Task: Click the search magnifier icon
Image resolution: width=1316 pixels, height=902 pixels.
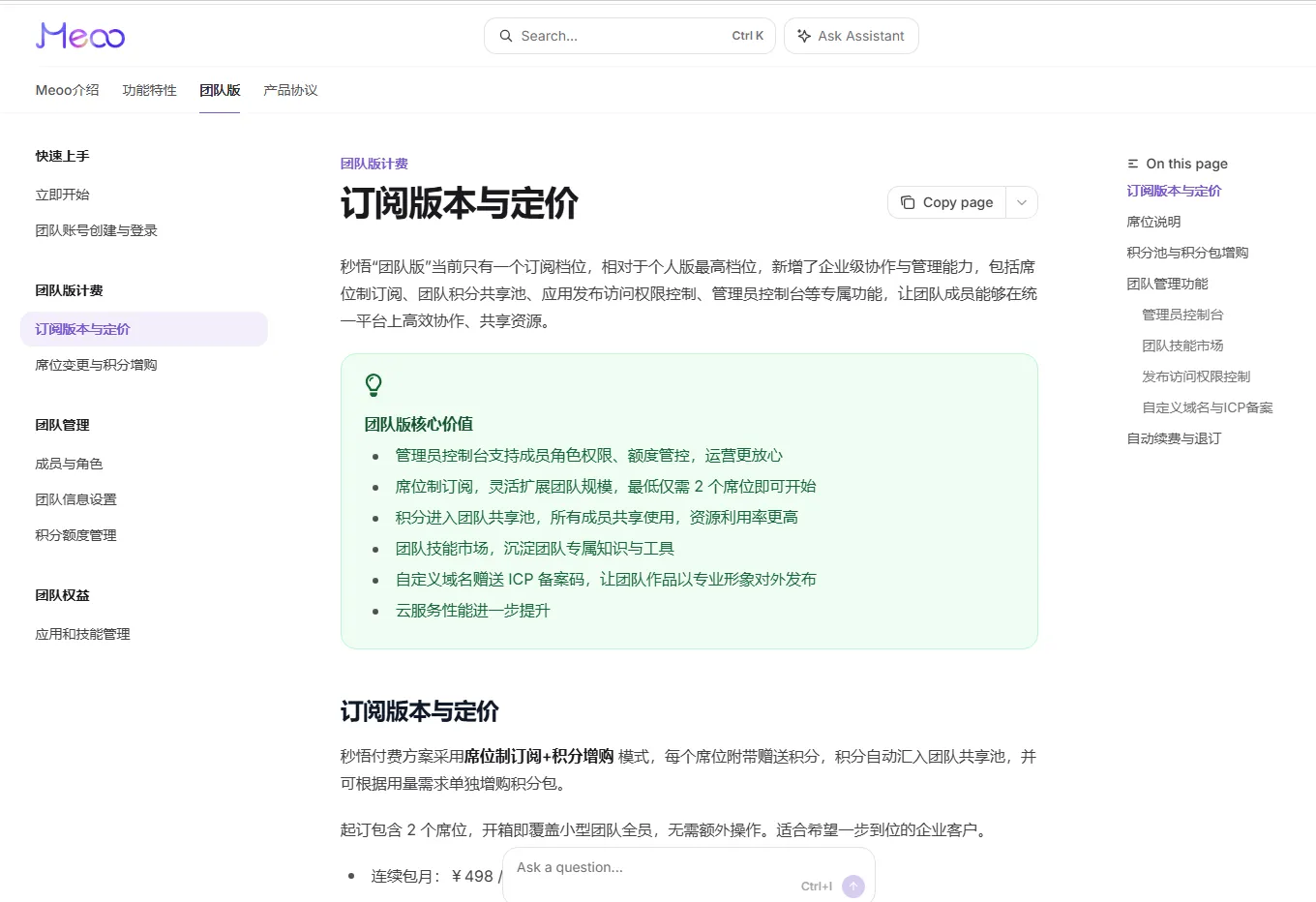Action: coord(506,36)
